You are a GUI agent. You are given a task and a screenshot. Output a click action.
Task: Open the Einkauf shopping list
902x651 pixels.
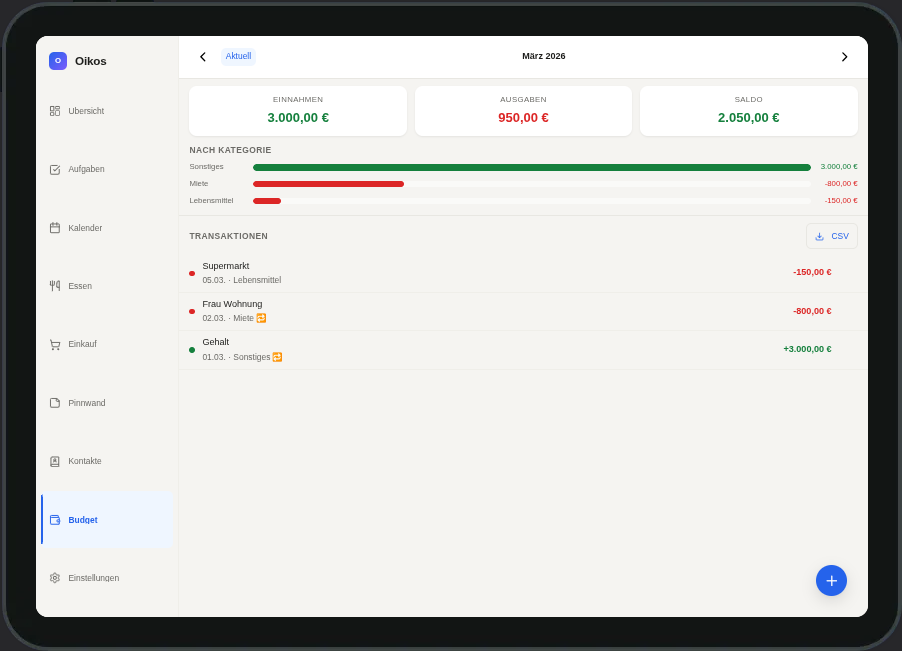pyautogui.click(x=107, y=344)
